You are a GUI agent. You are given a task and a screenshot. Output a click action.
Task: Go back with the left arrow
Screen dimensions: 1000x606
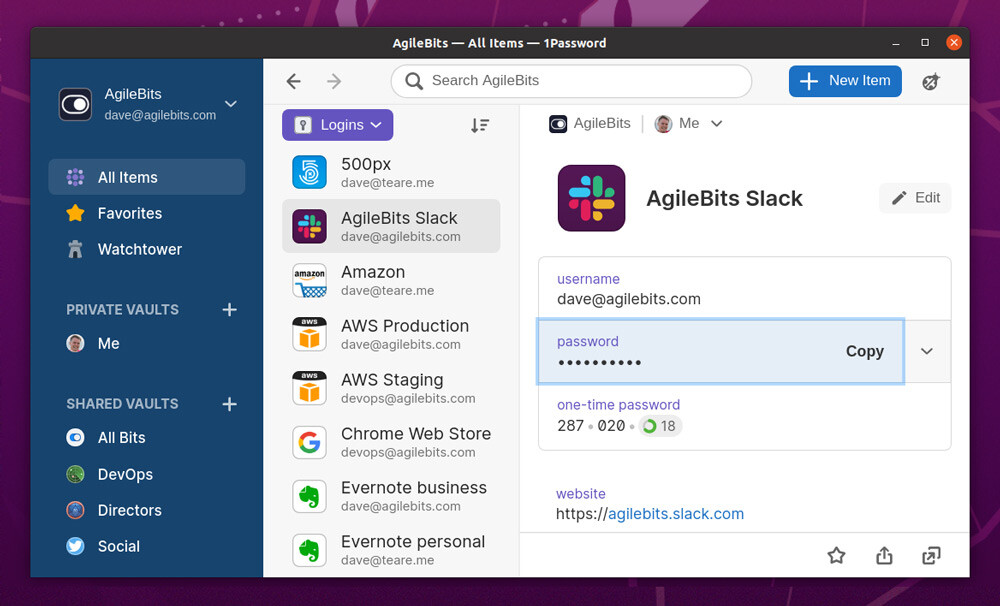click(x=293, y=81)
